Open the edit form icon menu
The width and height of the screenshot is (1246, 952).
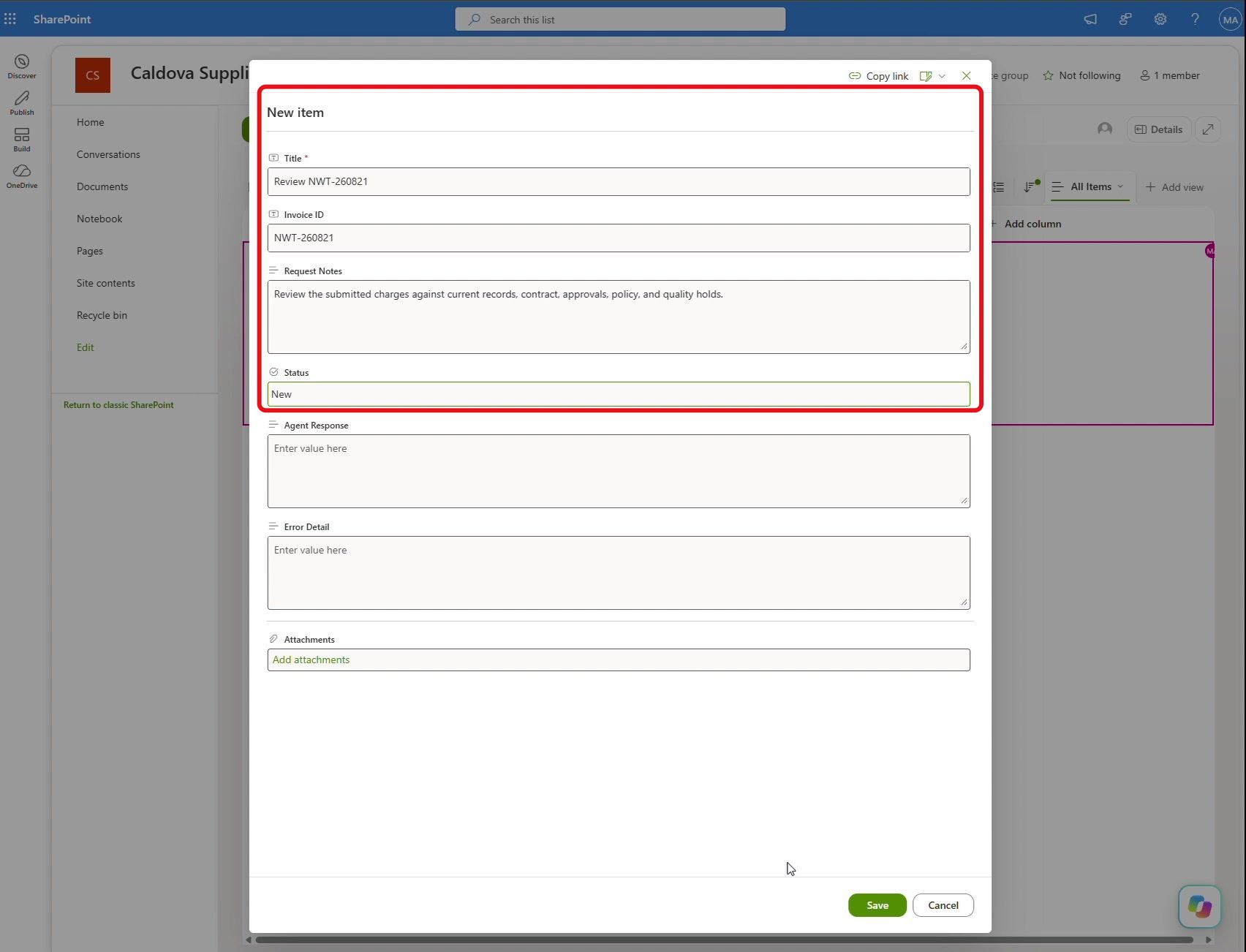pos(932,76)
